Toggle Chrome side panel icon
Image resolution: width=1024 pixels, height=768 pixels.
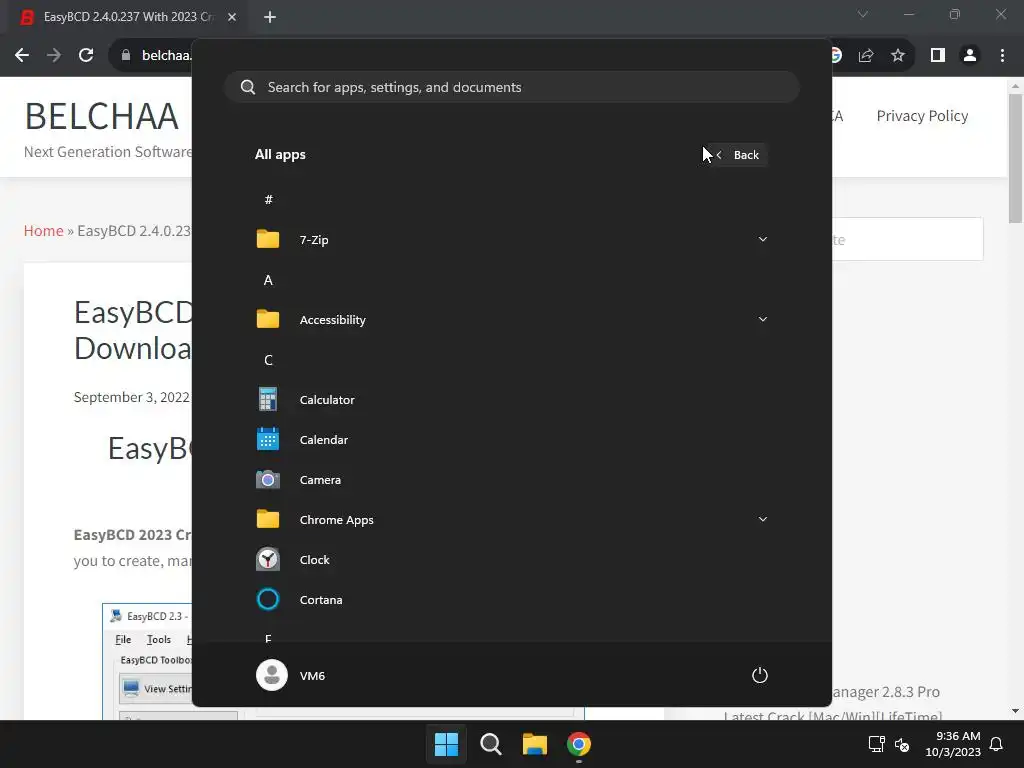[938, 56]
